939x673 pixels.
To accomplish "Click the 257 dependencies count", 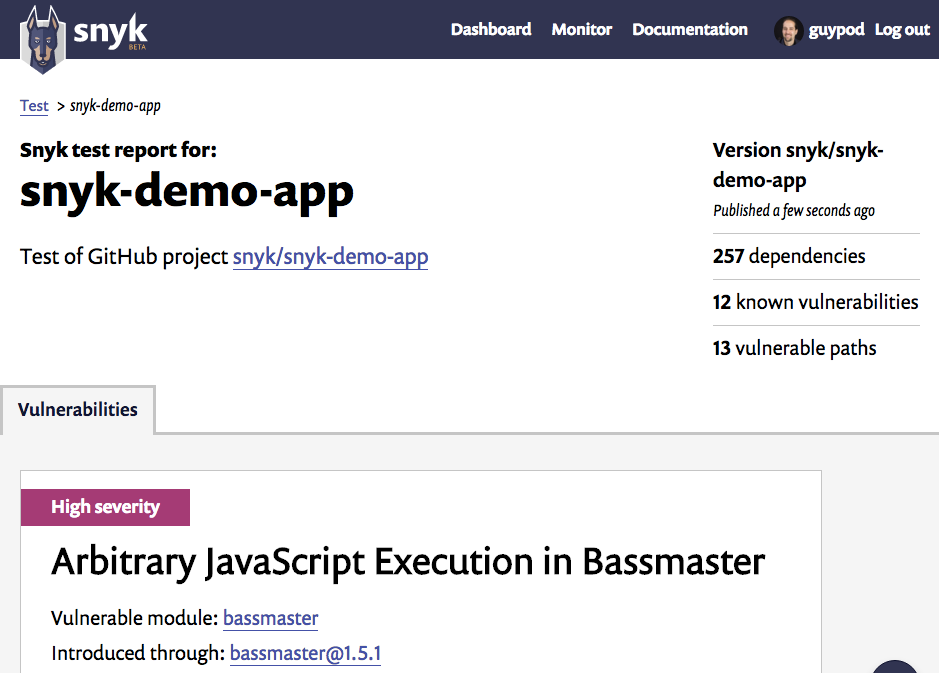I will pos(789,256).
